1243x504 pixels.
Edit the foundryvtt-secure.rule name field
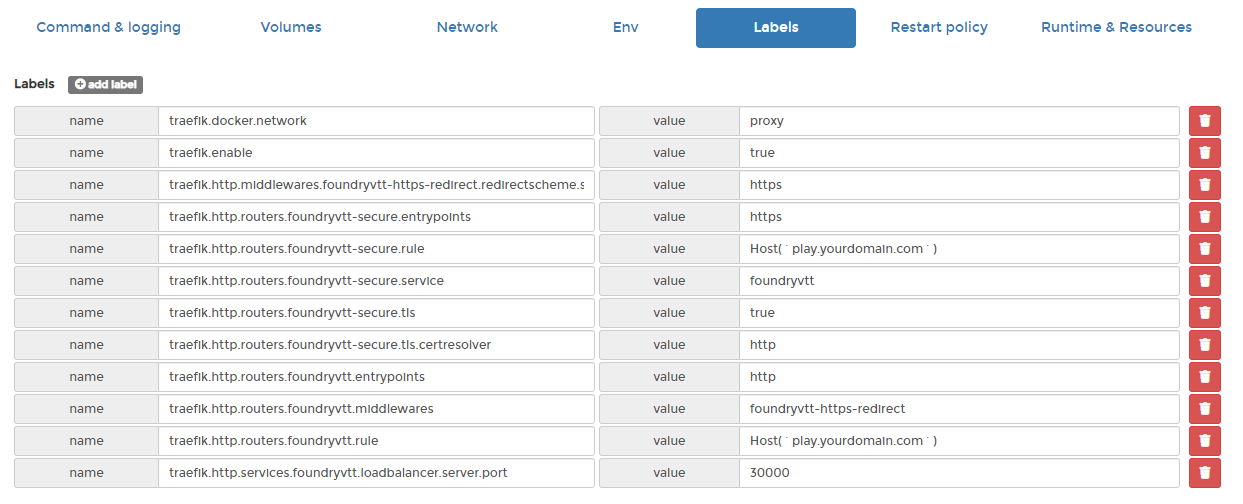click(375, 249)
